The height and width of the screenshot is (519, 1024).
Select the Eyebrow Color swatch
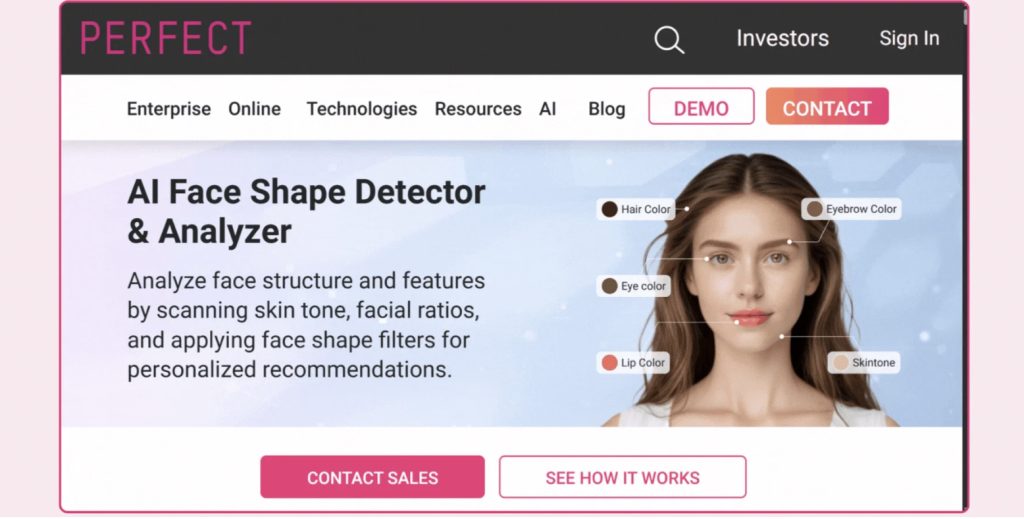(814, 209)
